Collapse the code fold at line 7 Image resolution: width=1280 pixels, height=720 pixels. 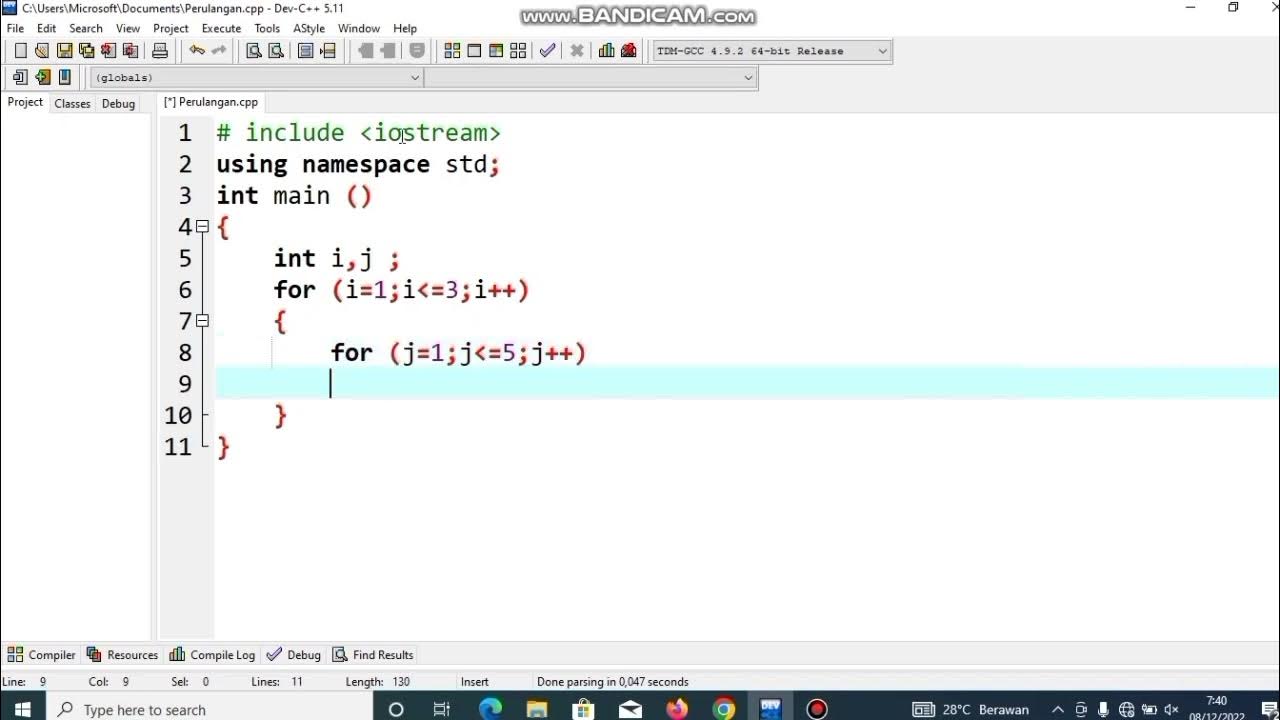(x=202, y=321)
